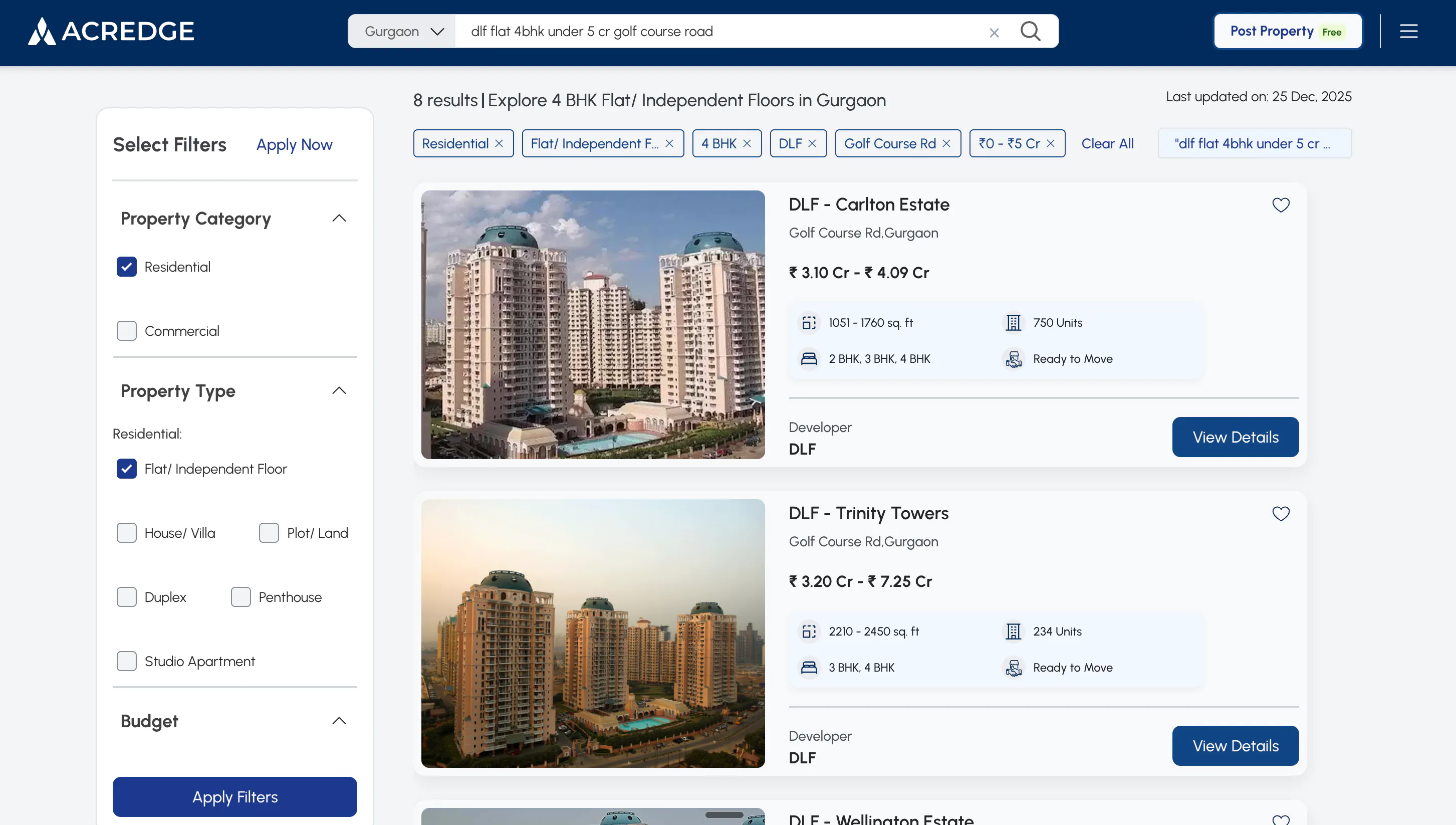This screenshot has width=1456, height=825.
Task: Click the area icon for Trinity Towers
Action: [x=809, y=631]
